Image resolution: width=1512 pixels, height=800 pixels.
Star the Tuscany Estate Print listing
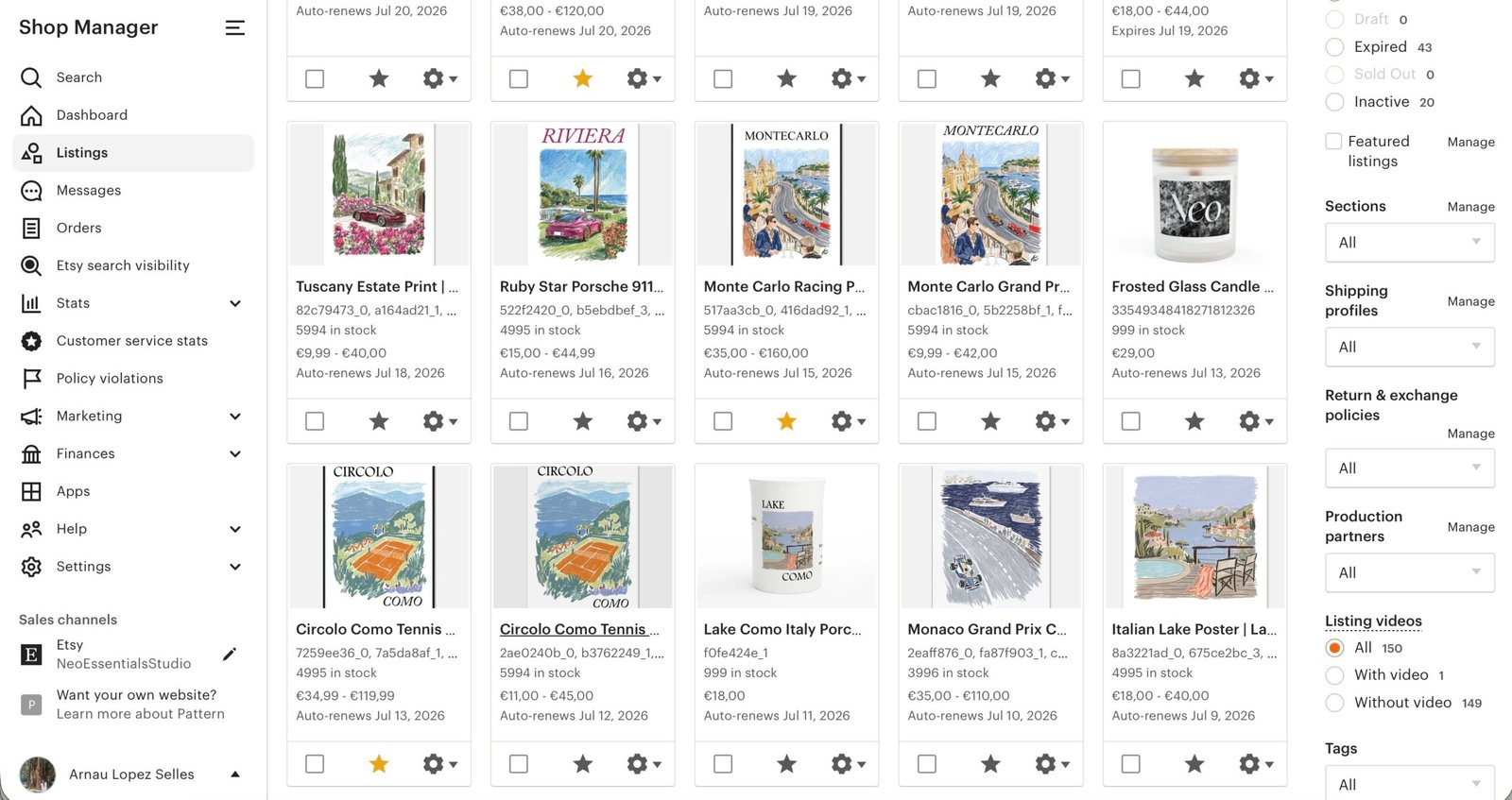(x=379, y=421)
